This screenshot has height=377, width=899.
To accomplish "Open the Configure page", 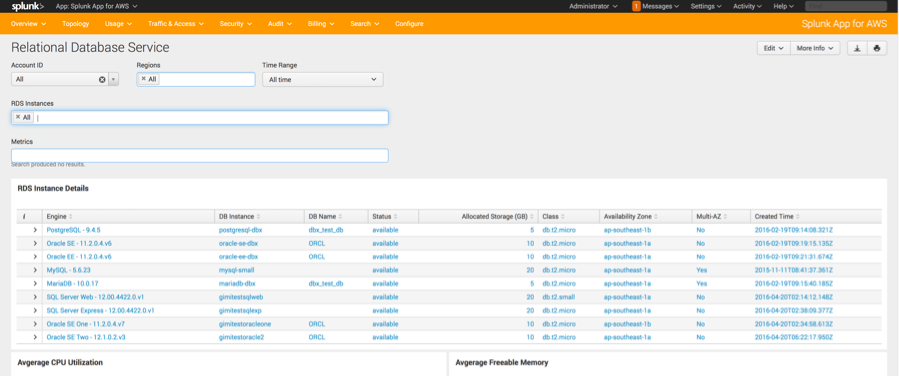I will (409, 24).
